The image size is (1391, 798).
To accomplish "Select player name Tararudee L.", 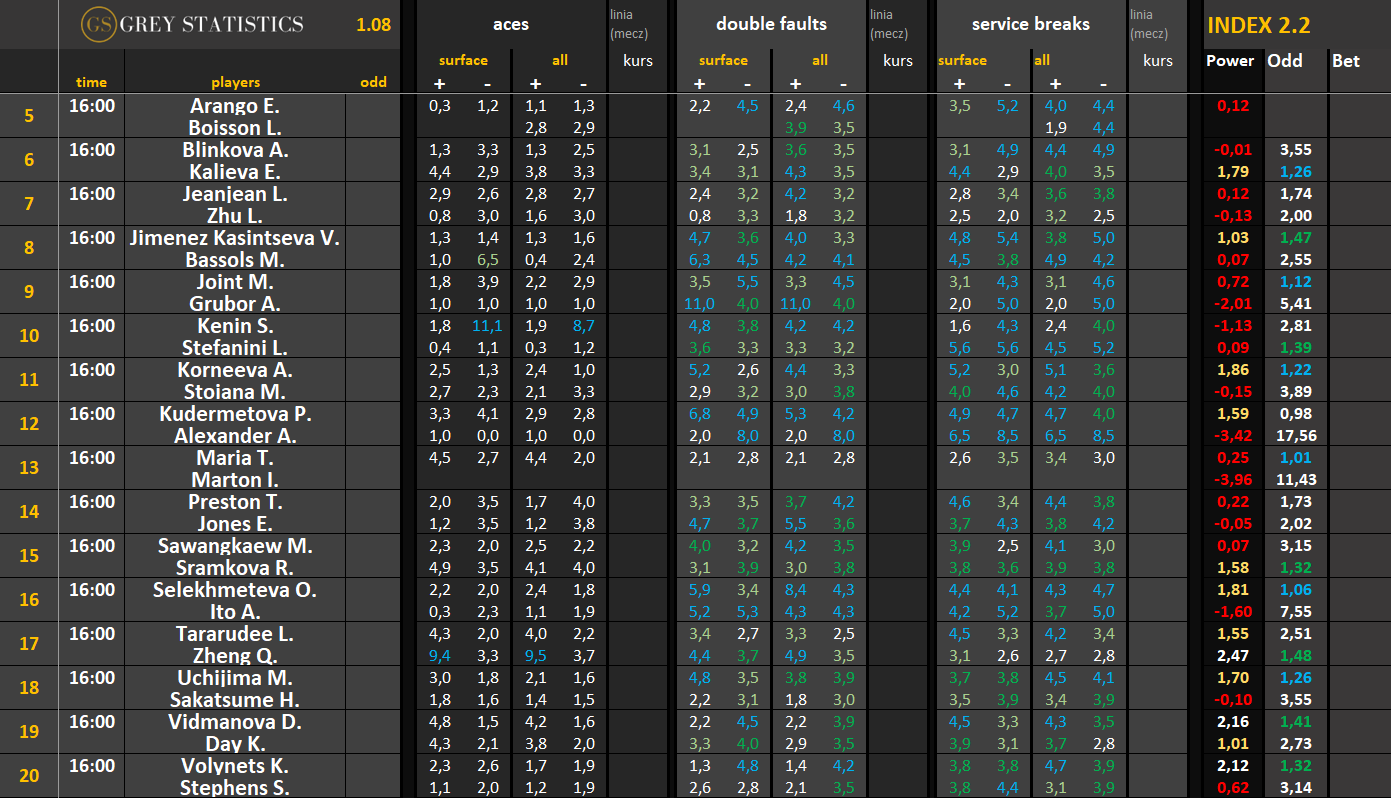I will pyautogui.click(x=235, y=634).
